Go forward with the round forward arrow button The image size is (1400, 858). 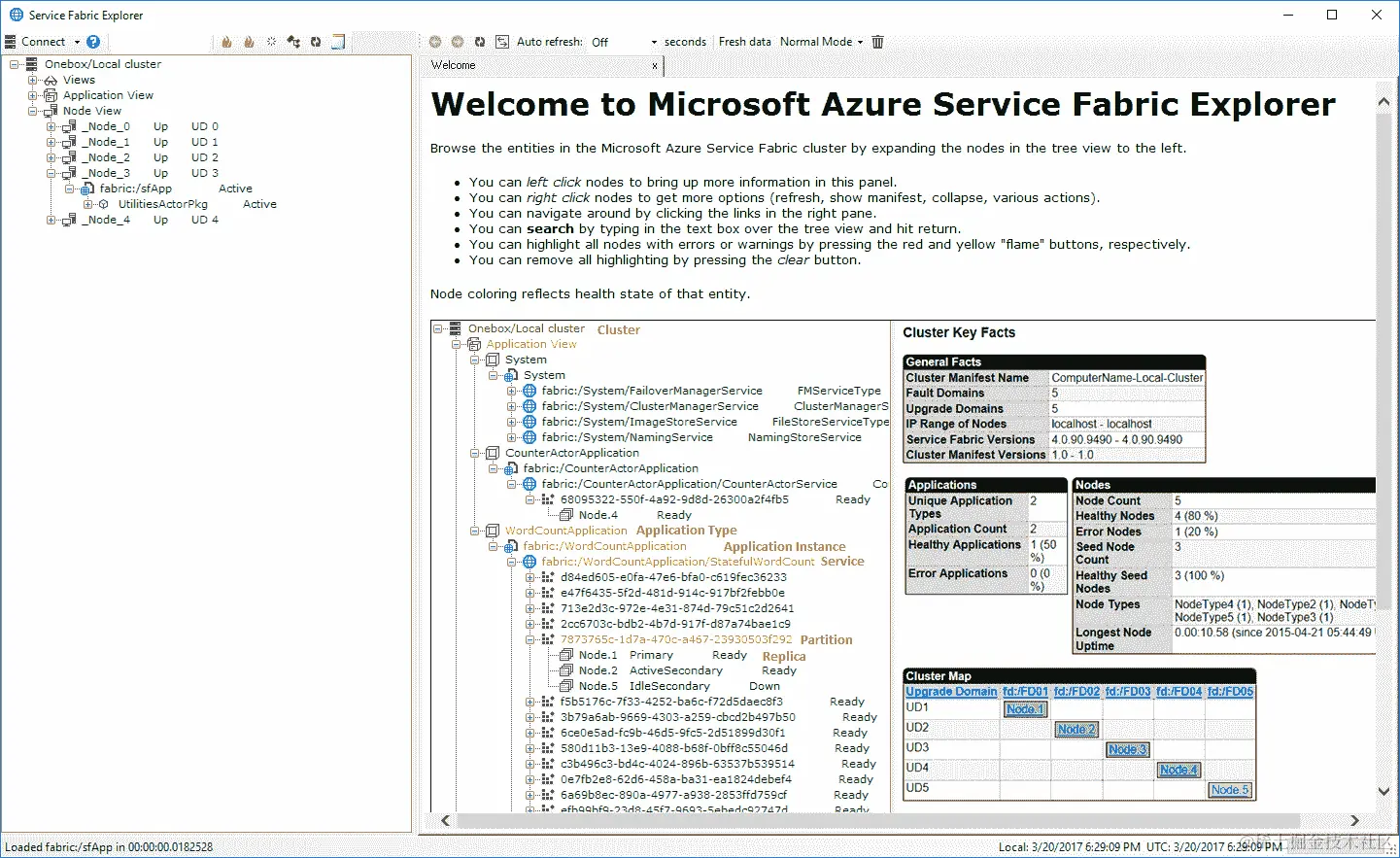tap(458, 42)
